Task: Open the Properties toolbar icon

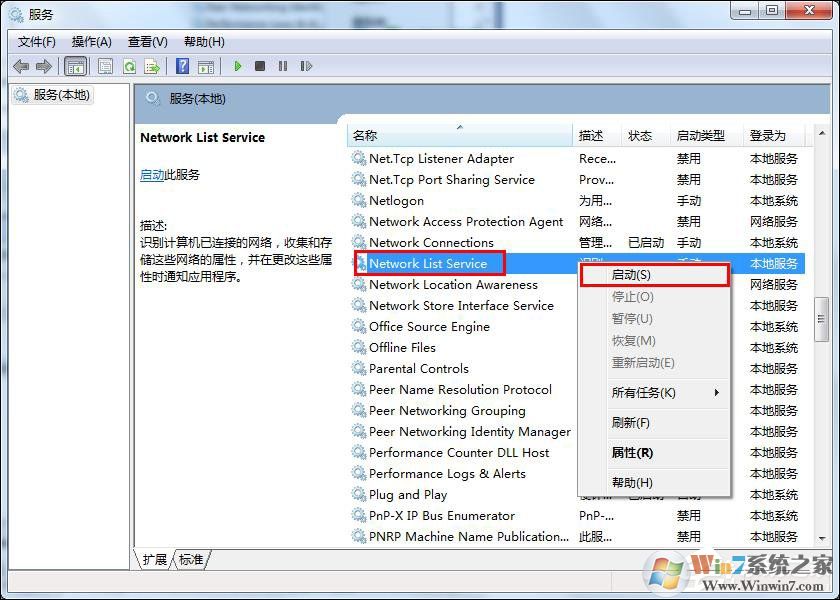Action: tap(105, 66)
